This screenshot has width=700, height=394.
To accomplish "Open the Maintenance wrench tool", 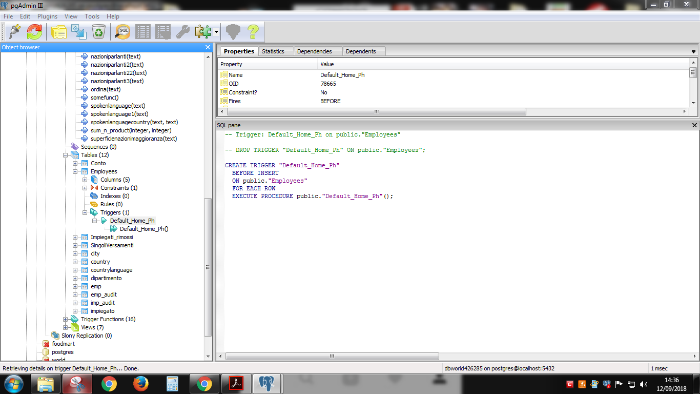I will point(183,32).
